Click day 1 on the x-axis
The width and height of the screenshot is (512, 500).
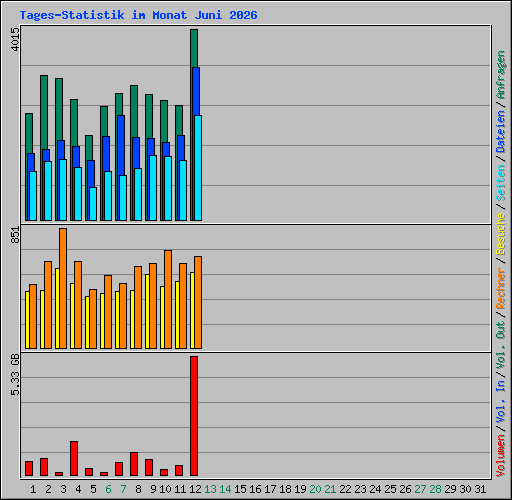[x=33, y=489]
